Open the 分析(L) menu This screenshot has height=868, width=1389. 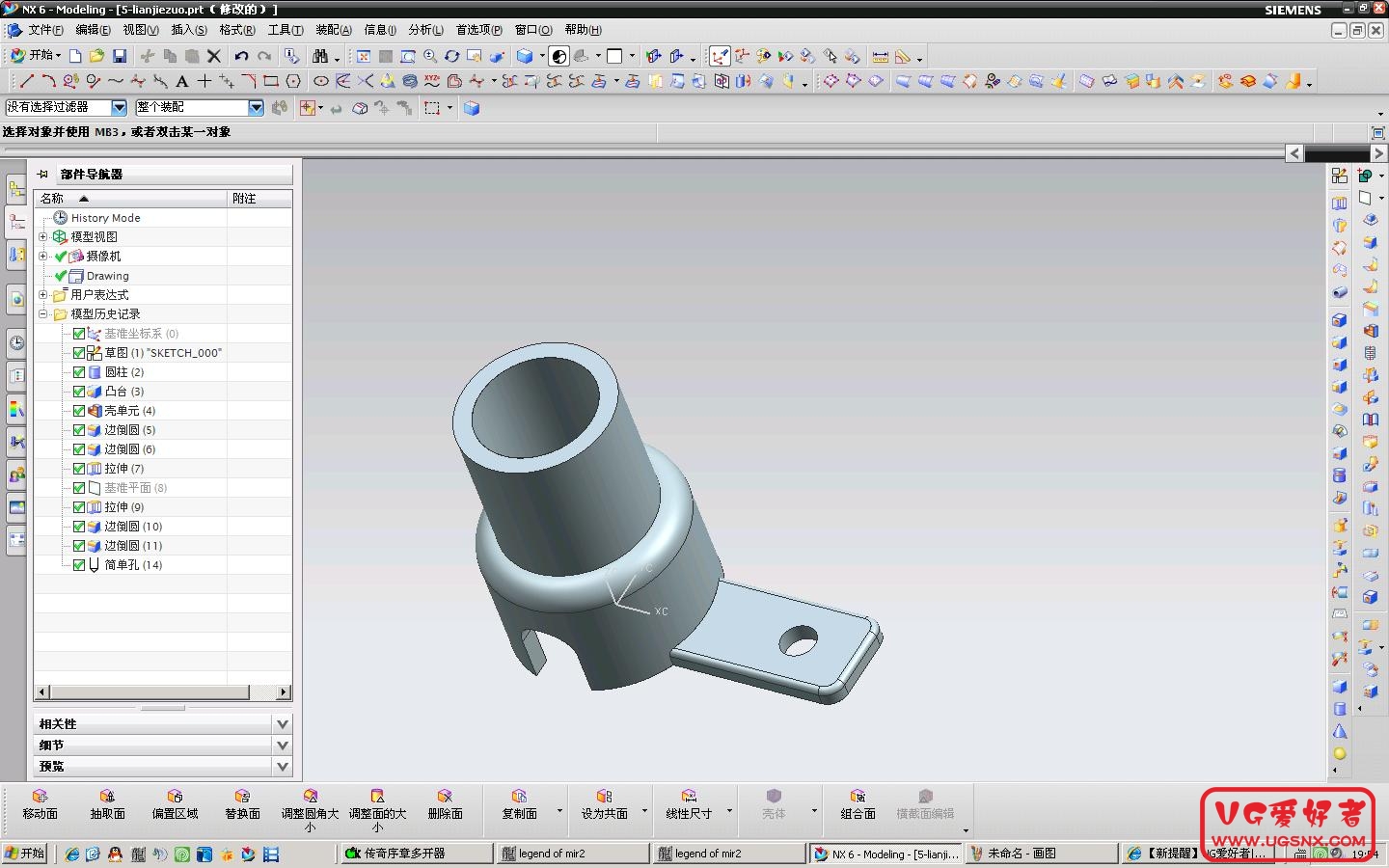pos(426,30)
